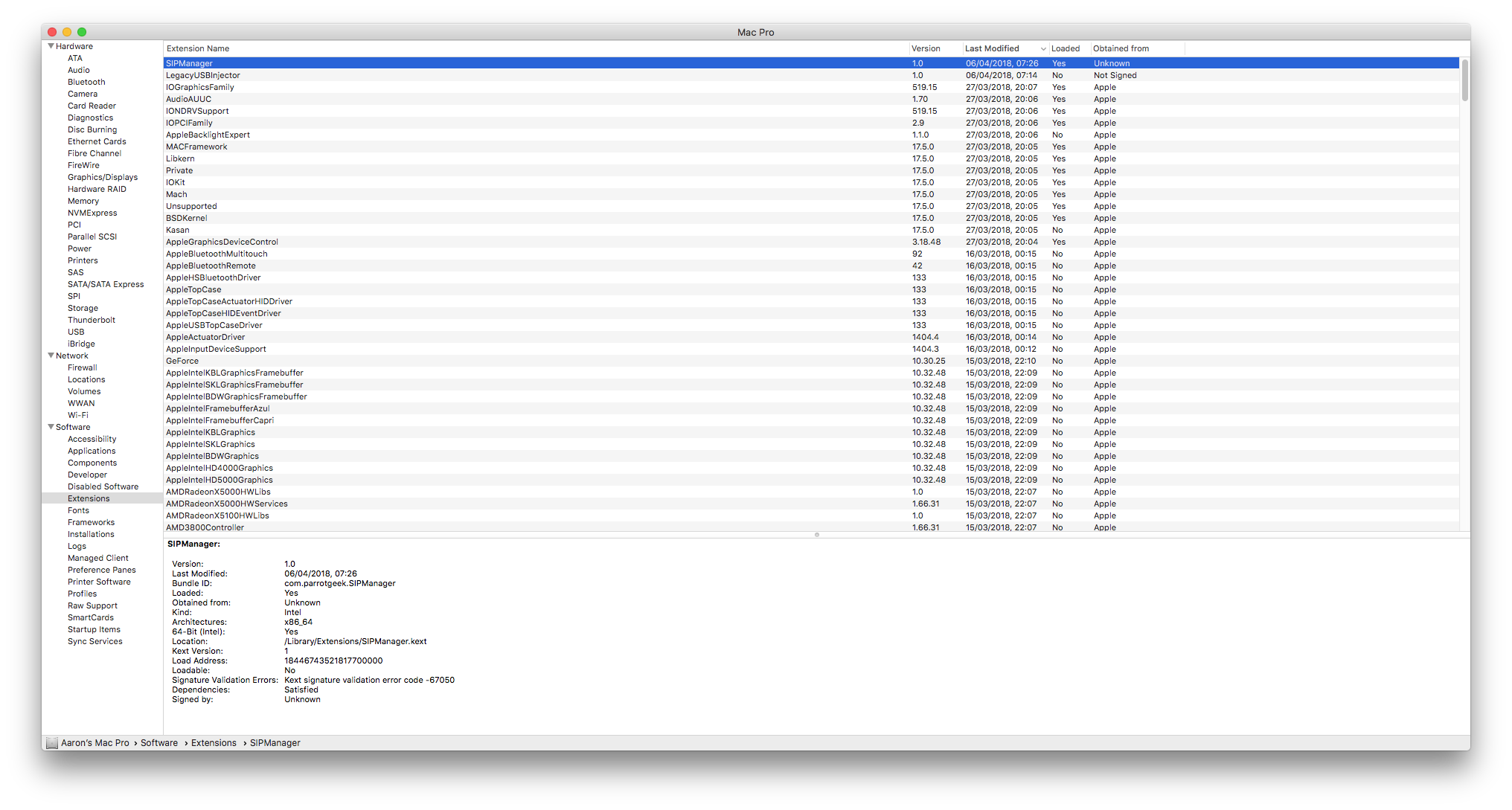Screen dimensions: 1512x810
Task: Open the Disabled Software sidebar item
Action: [103, 486]
